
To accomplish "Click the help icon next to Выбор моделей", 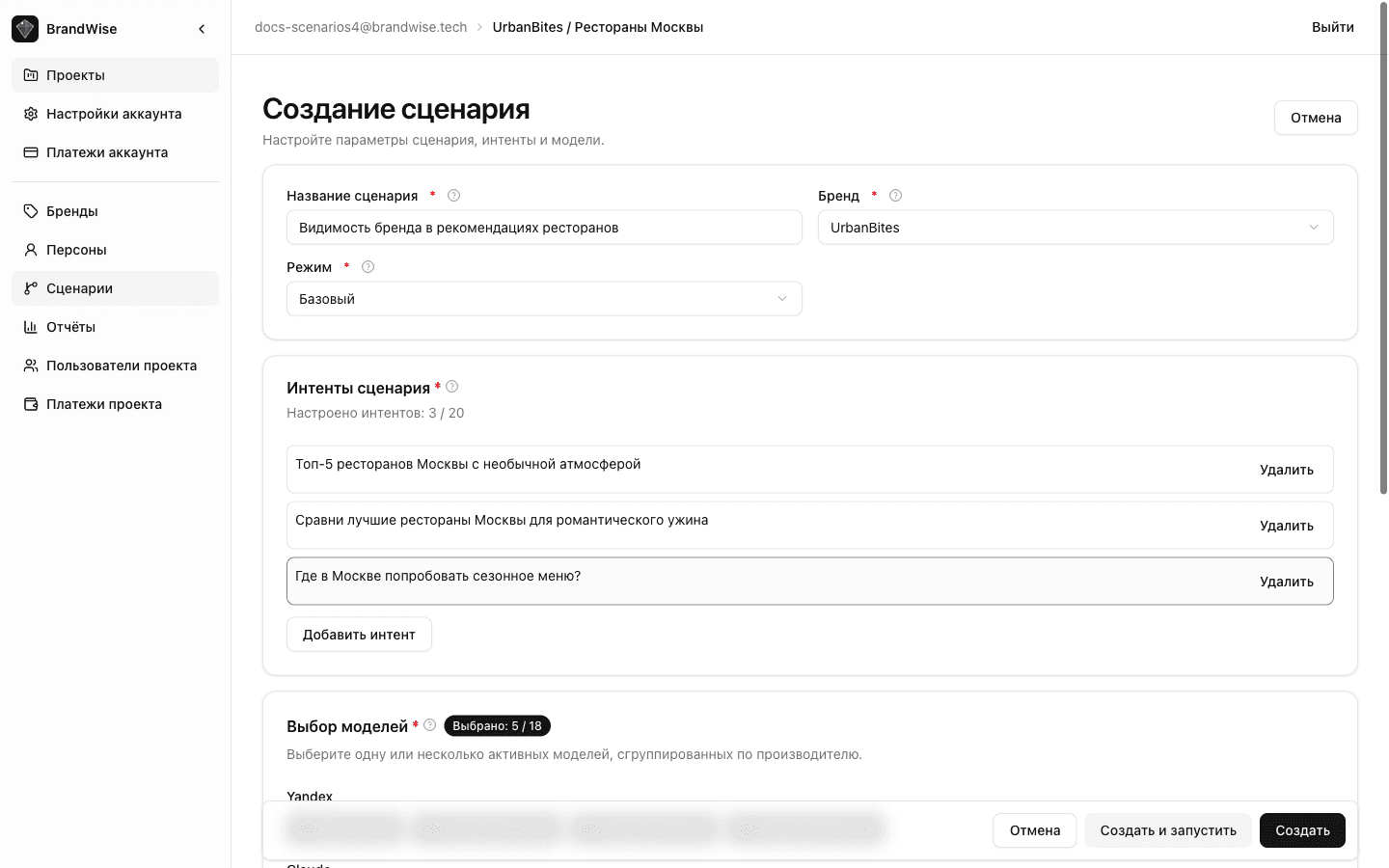I will 429,724.
